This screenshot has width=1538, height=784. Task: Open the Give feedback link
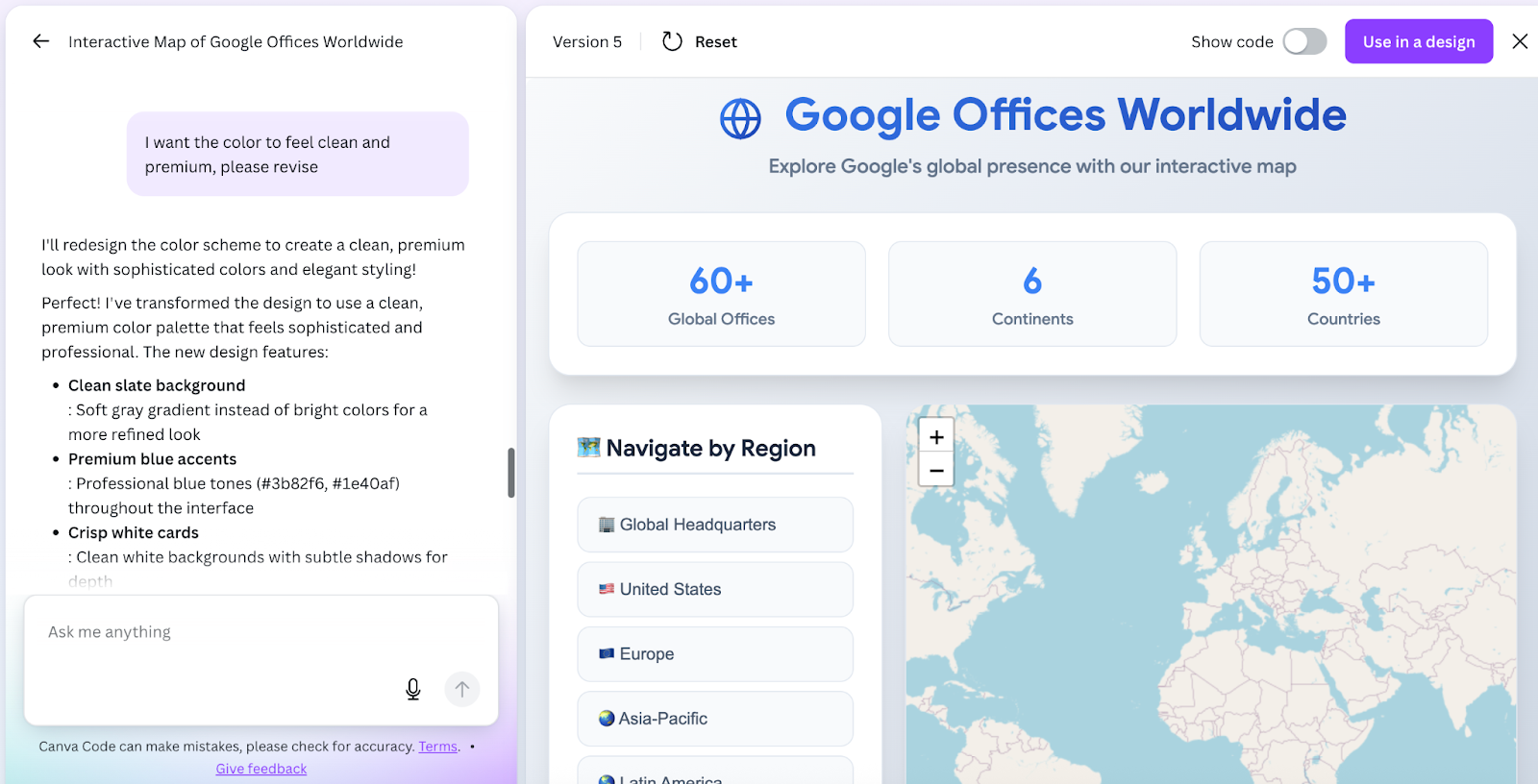(x=261, y=769)
